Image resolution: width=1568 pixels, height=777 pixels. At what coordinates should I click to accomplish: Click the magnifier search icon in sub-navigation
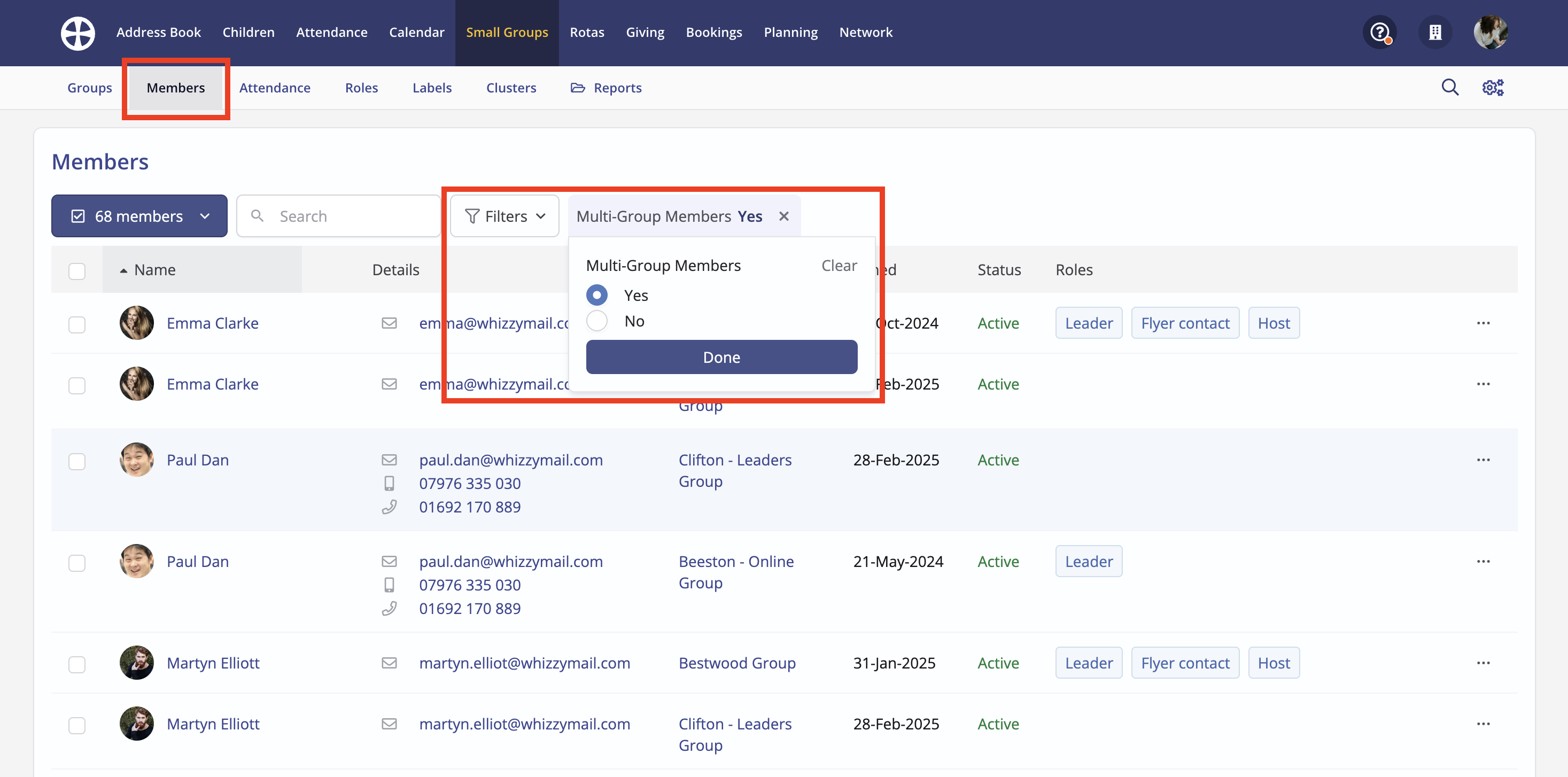click(1450, 88)
